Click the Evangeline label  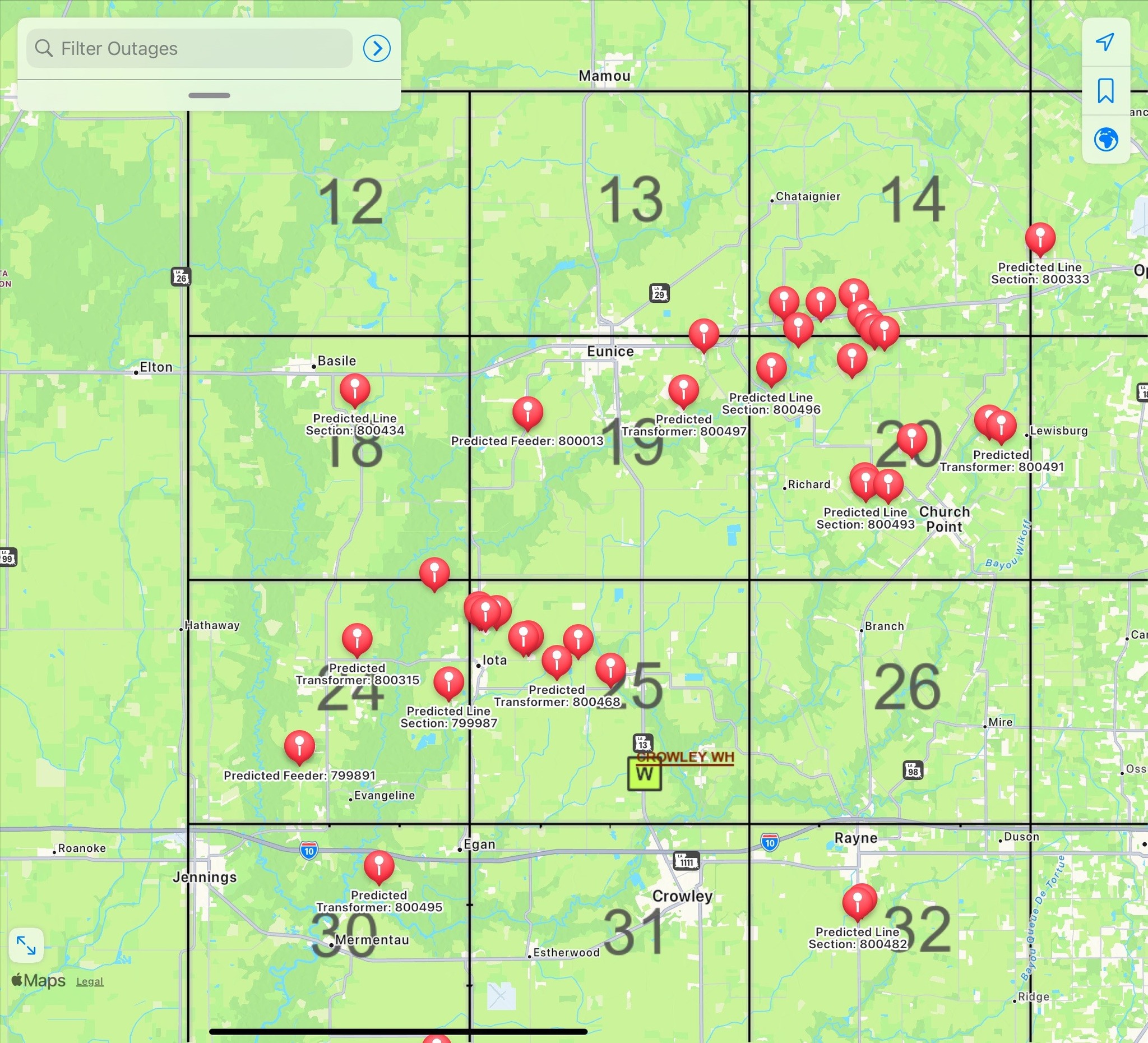(385, 796)
